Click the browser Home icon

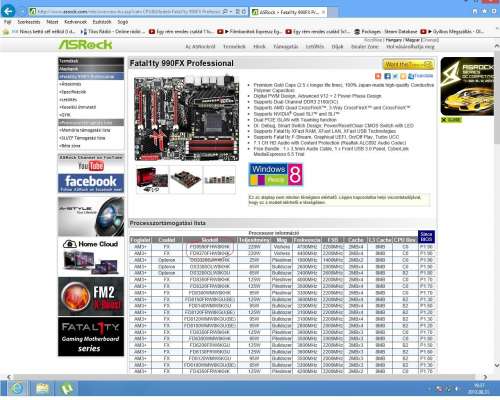[x=475, y=12]
